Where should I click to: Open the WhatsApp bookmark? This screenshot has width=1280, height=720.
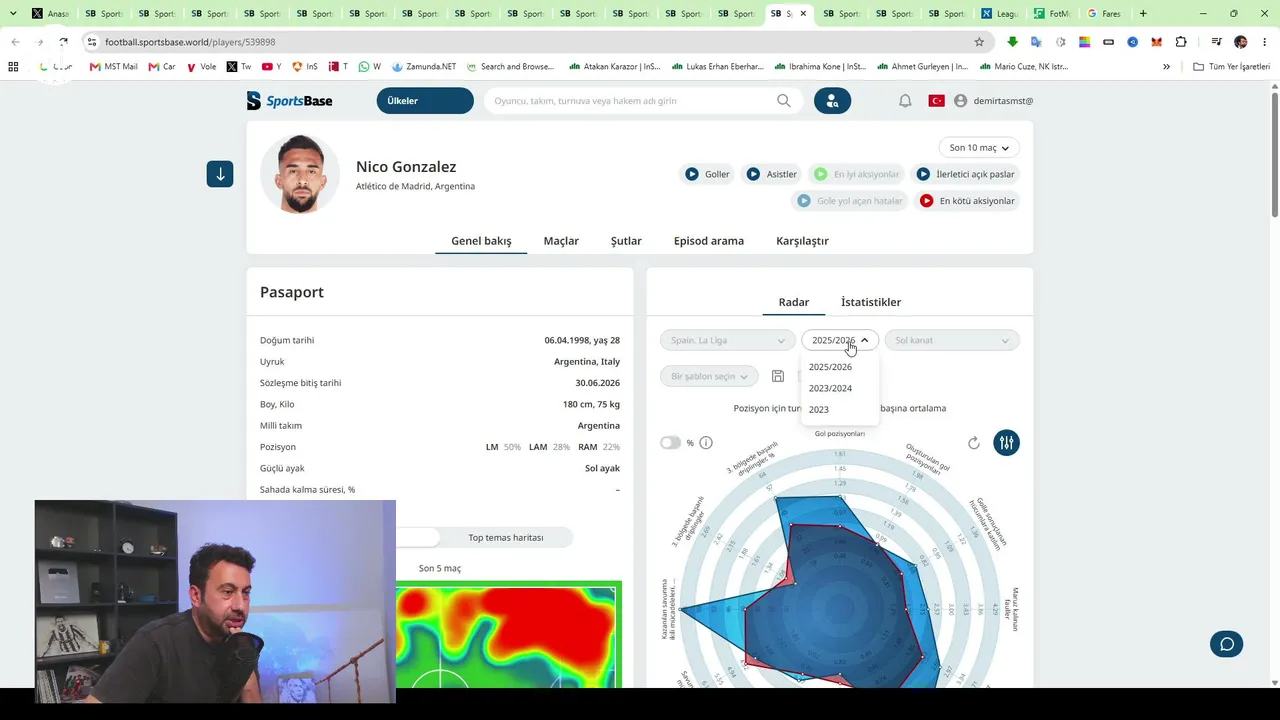click(370, 67)
